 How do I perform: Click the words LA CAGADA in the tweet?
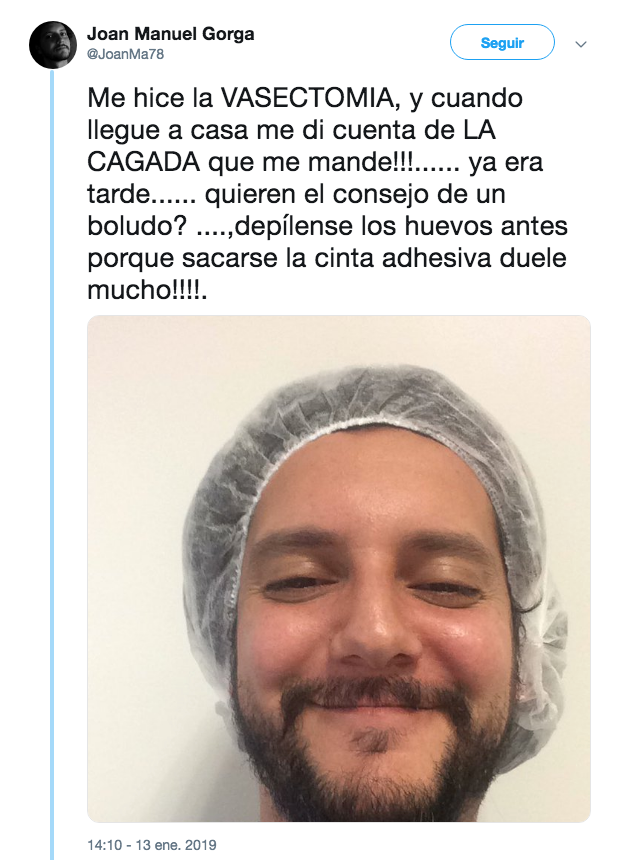291,146
